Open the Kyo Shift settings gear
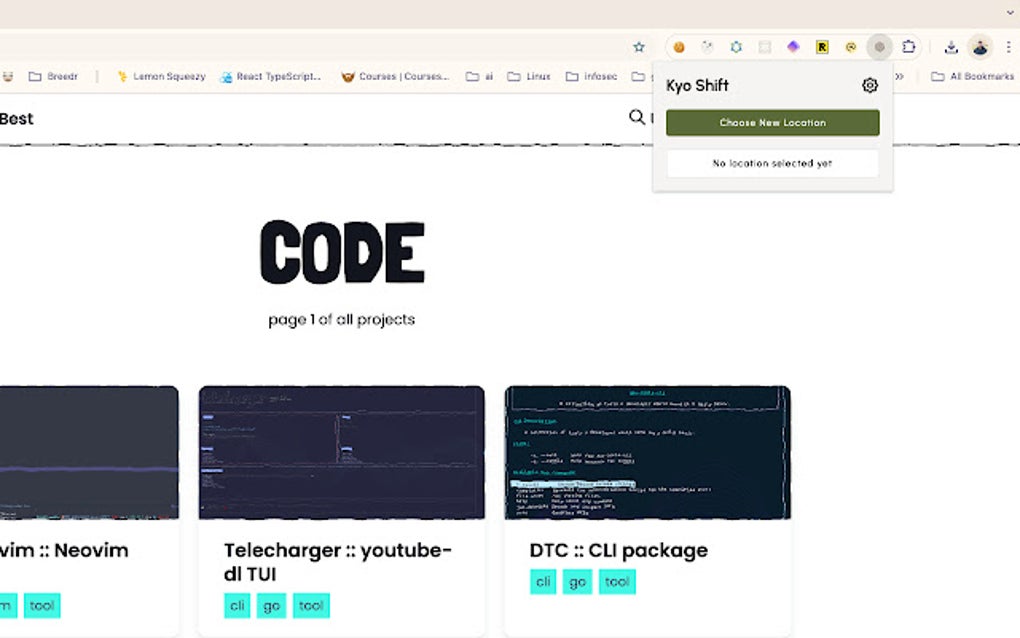This screenshot has height=638, width=1020. pos(869,85)
